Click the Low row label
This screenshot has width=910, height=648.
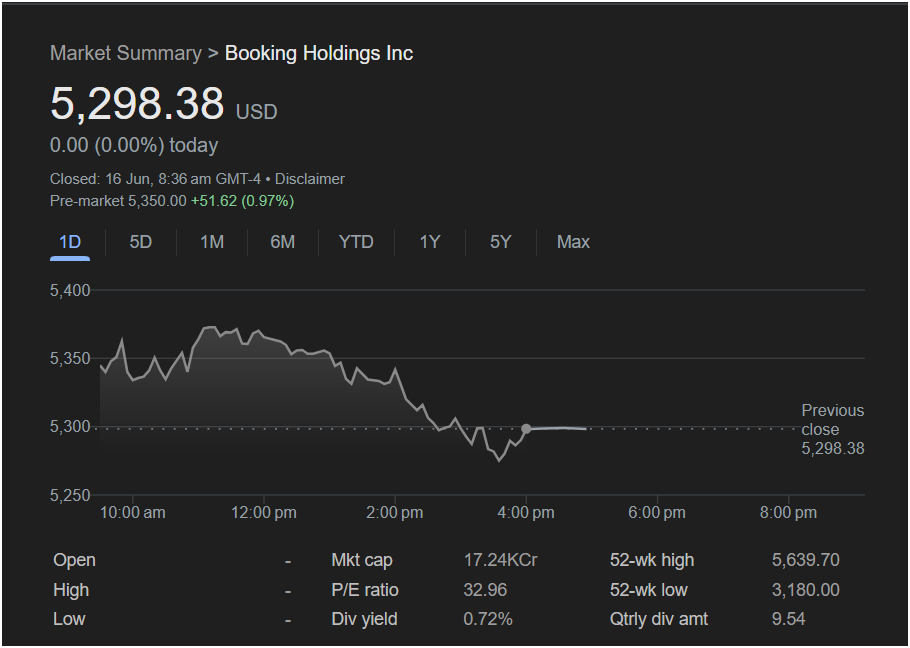click(69, 619)
